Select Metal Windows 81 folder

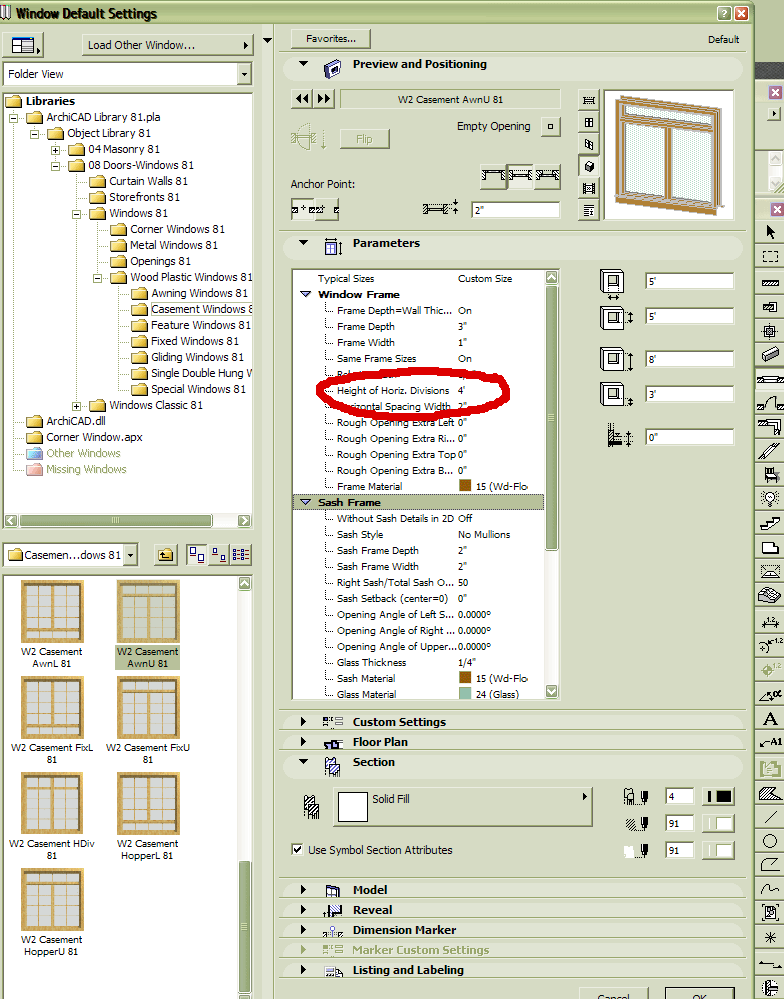[173, 245]
